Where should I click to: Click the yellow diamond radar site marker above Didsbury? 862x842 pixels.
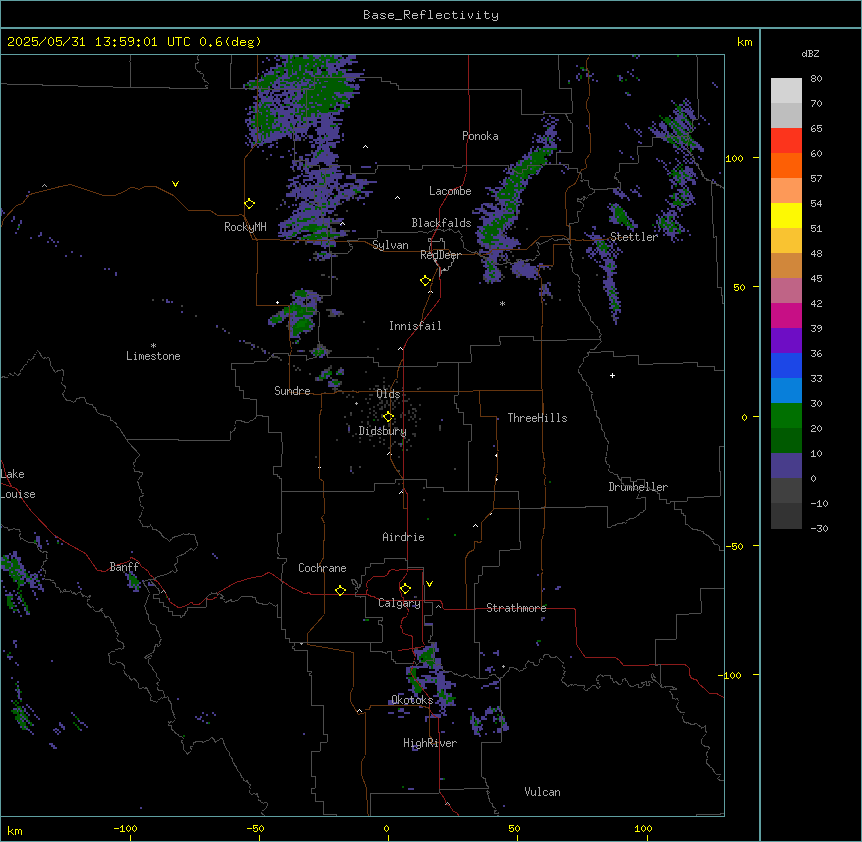[388, 417]
